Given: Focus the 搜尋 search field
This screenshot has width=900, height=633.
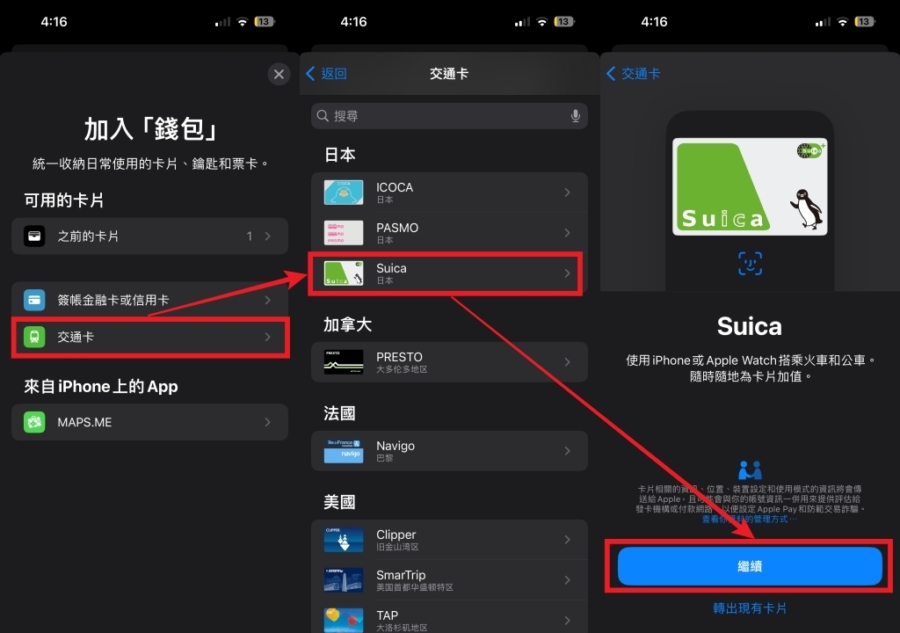Looking at the screenshot, I should 449,116.
